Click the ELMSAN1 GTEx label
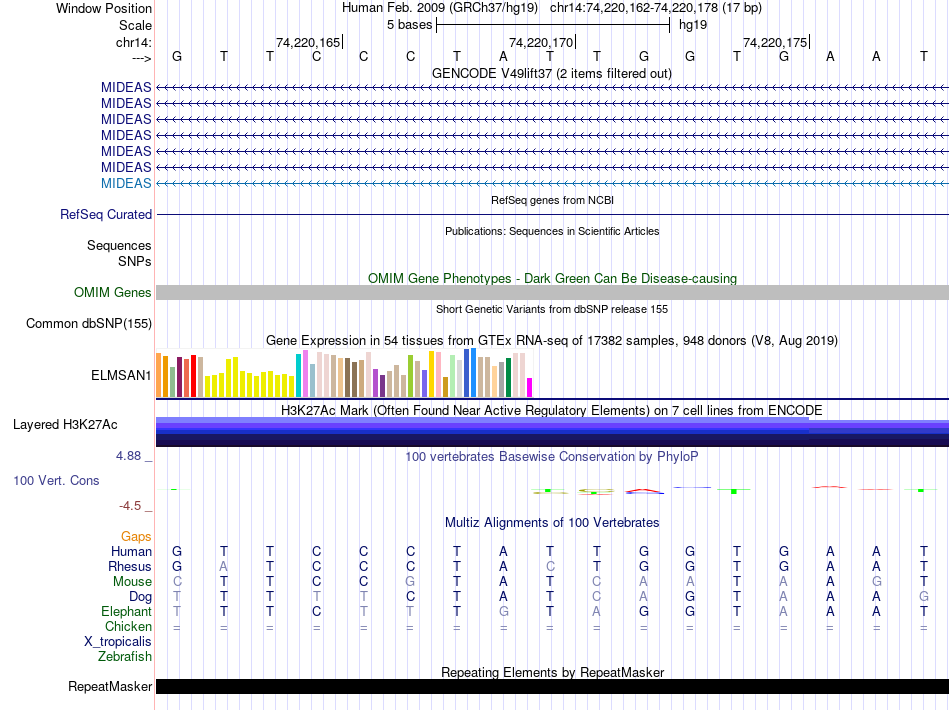 tap(121, 376)
